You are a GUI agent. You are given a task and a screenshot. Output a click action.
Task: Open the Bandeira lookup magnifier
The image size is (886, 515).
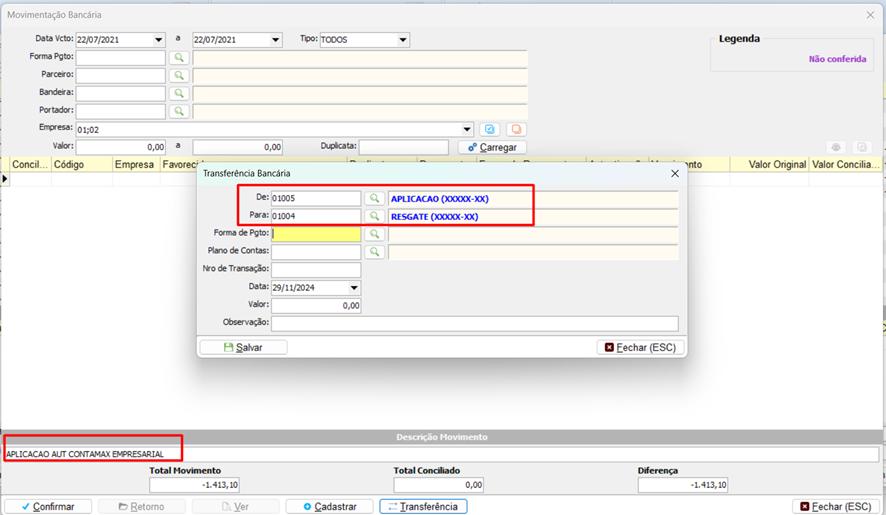coord(178,94)
